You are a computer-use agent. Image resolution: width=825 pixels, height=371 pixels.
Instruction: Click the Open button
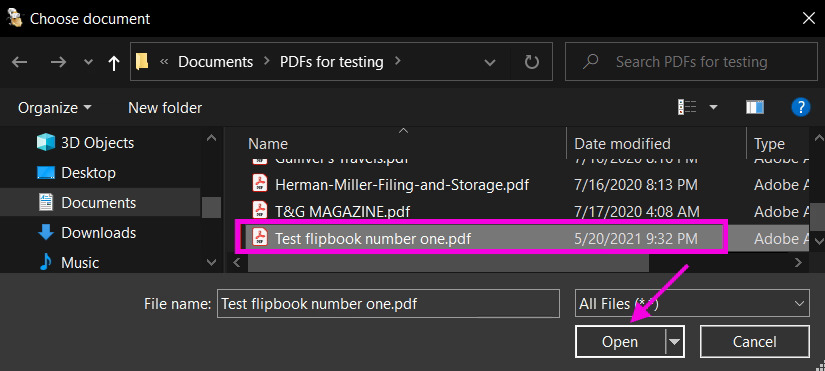pyautogui.click(x=620, y=342)
